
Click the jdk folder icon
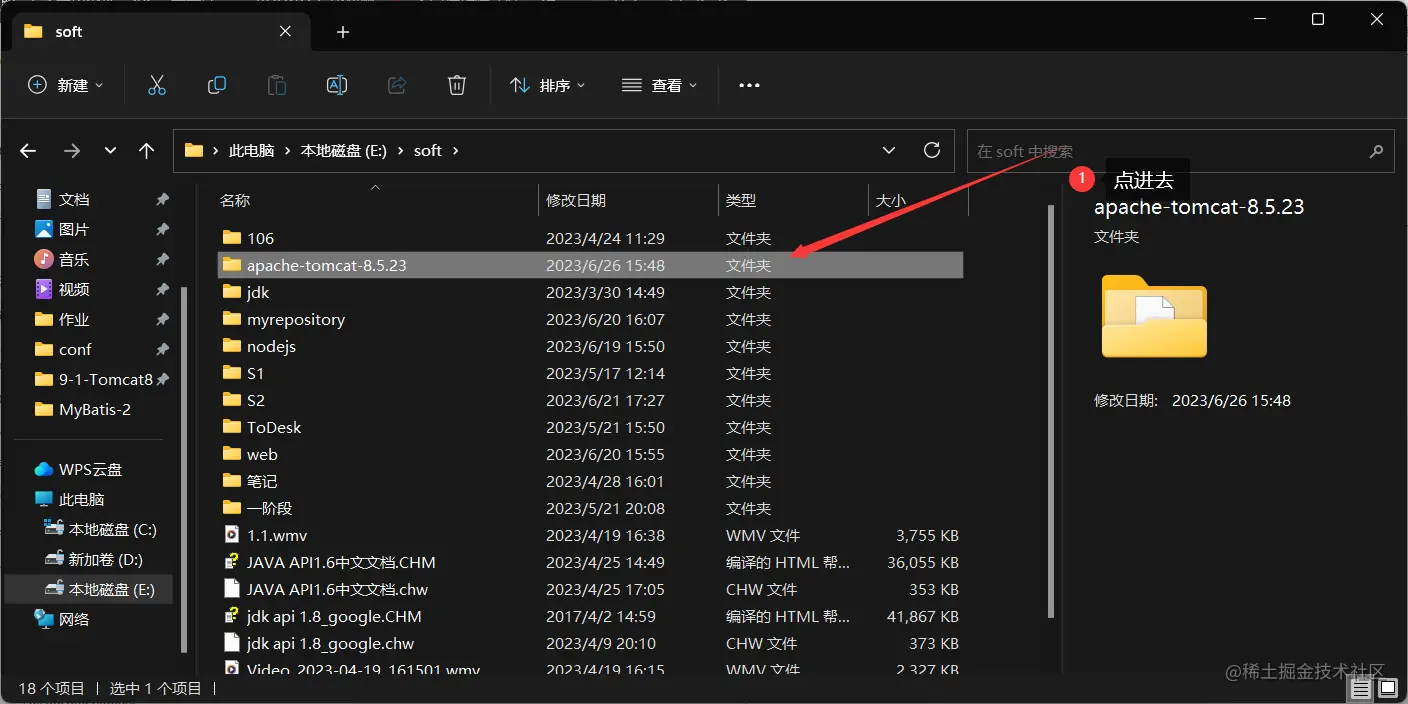tap(232, 292)
